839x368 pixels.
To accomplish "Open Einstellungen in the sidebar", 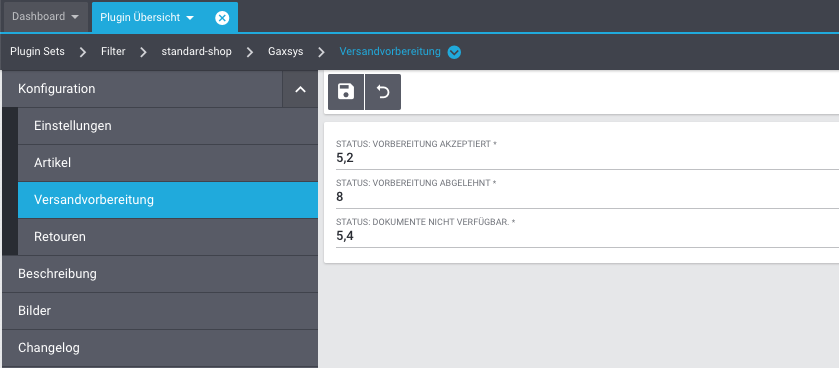I will tap(168, 126).
